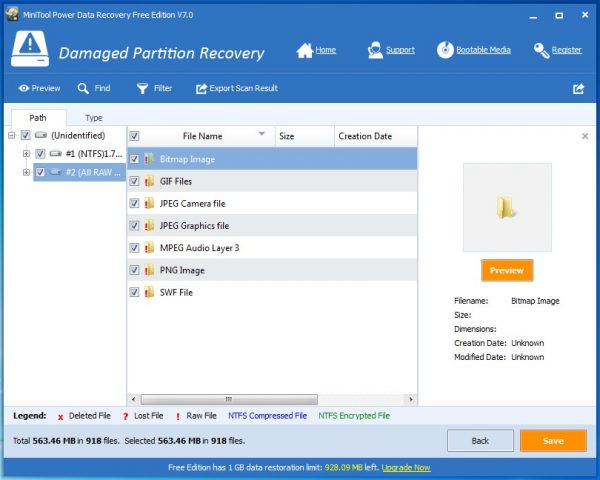
Task: Click the MPEG Audio Layer 3 folder icon
Action: (x=149, y=248)
